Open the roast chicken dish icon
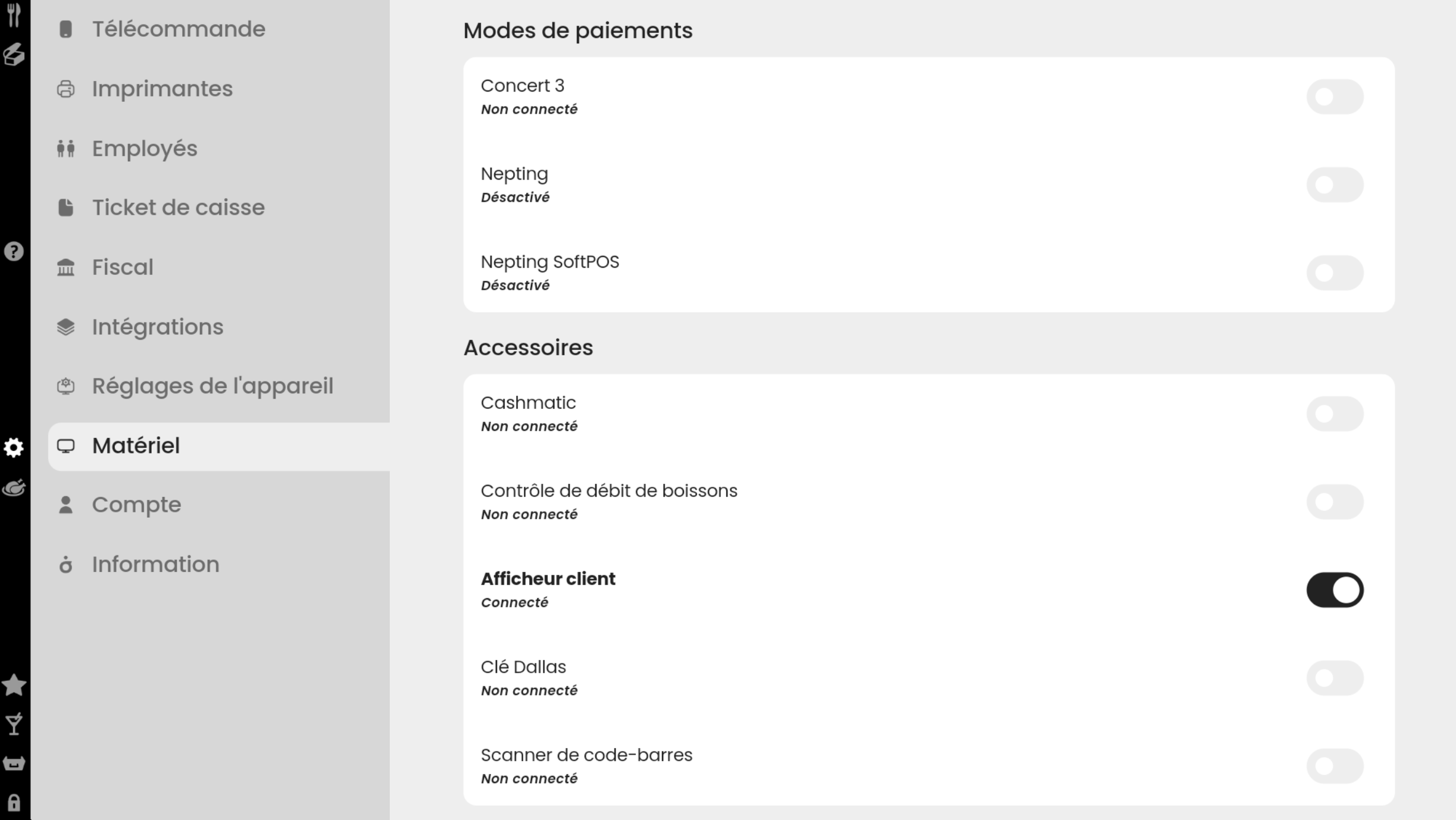 (x=14, y=488)
